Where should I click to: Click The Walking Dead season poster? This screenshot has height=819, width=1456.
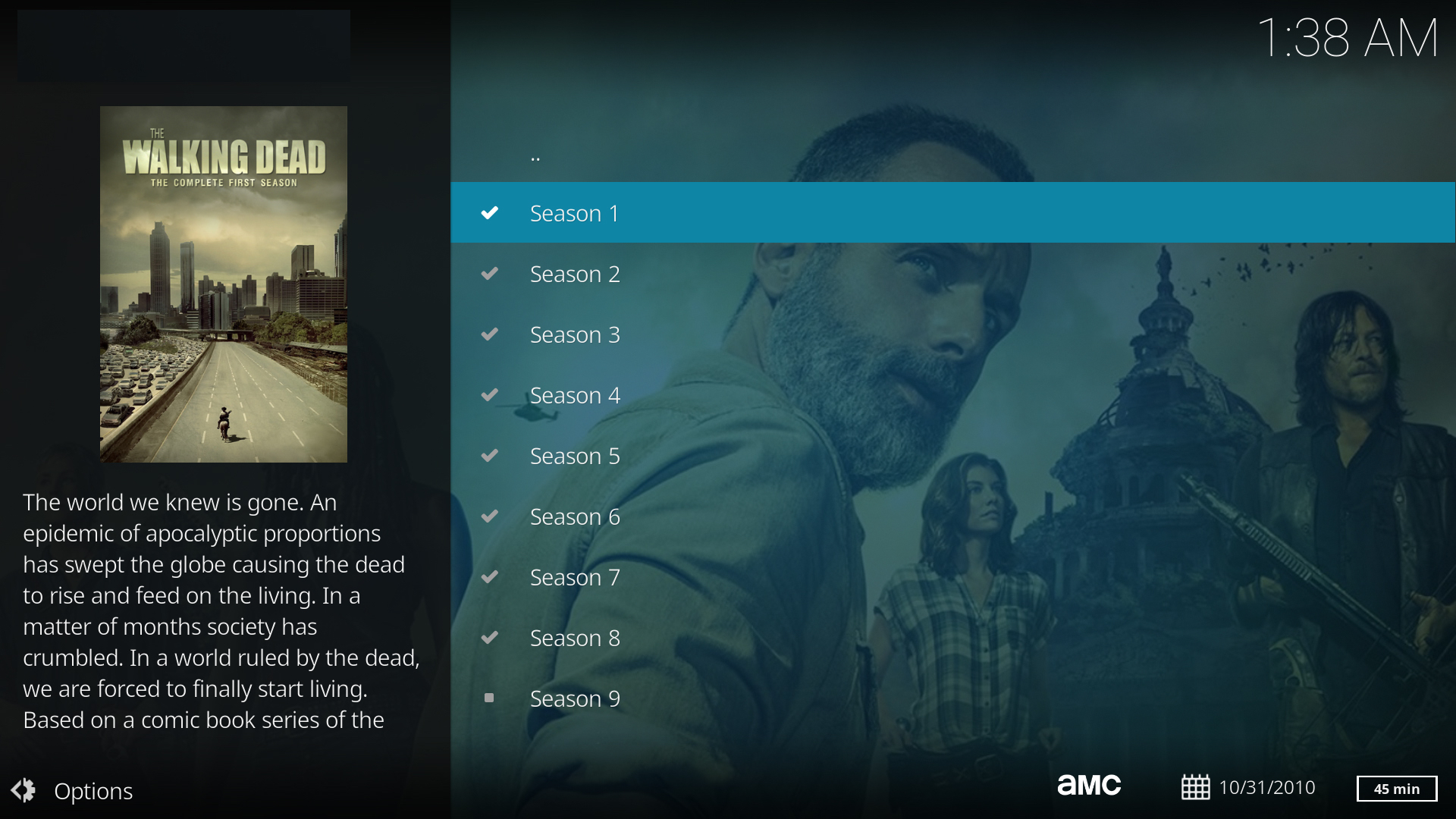[224, 284]
